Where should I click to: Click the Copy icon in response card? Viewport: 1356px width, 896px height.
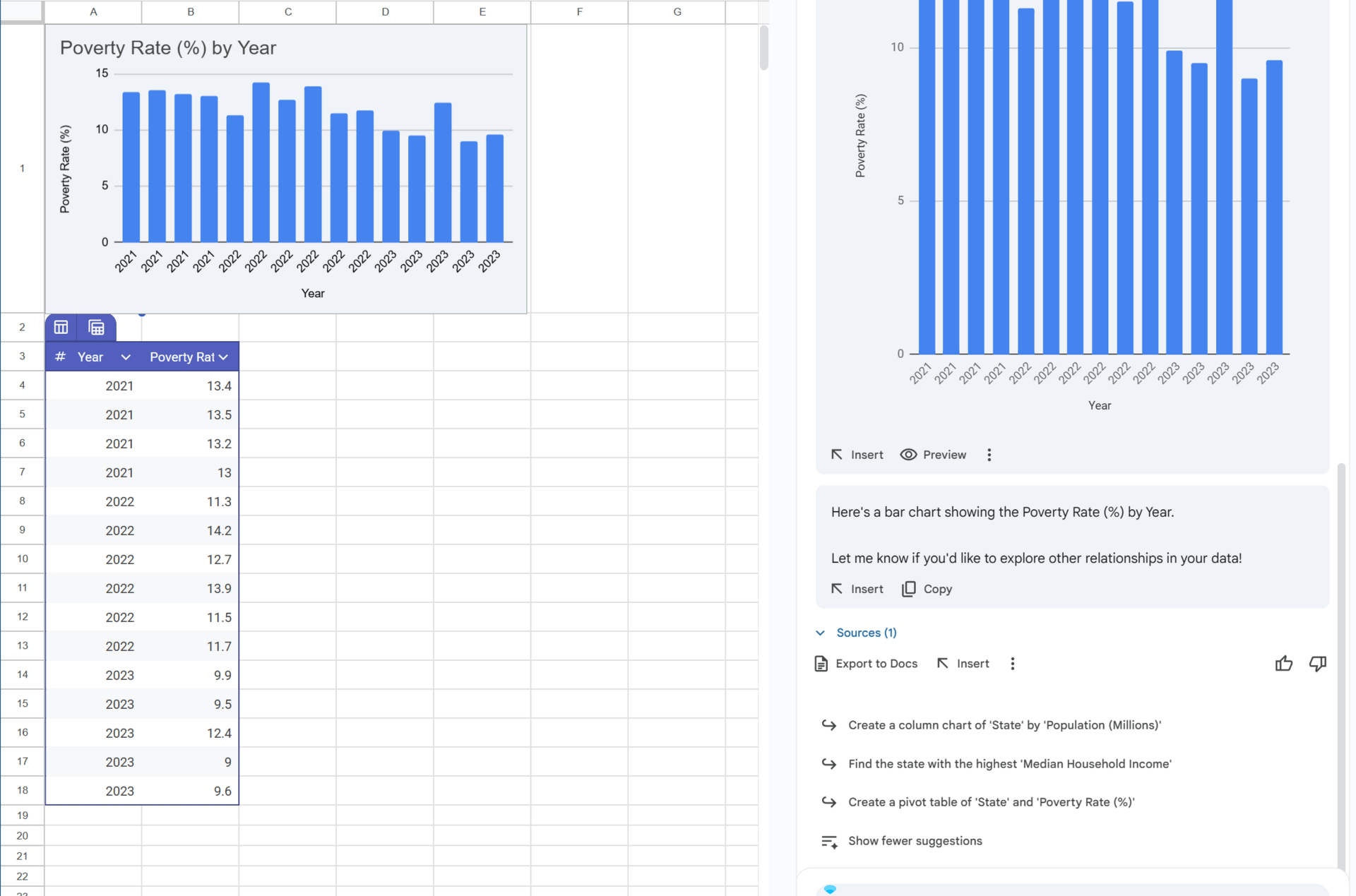tap(909, 589)
